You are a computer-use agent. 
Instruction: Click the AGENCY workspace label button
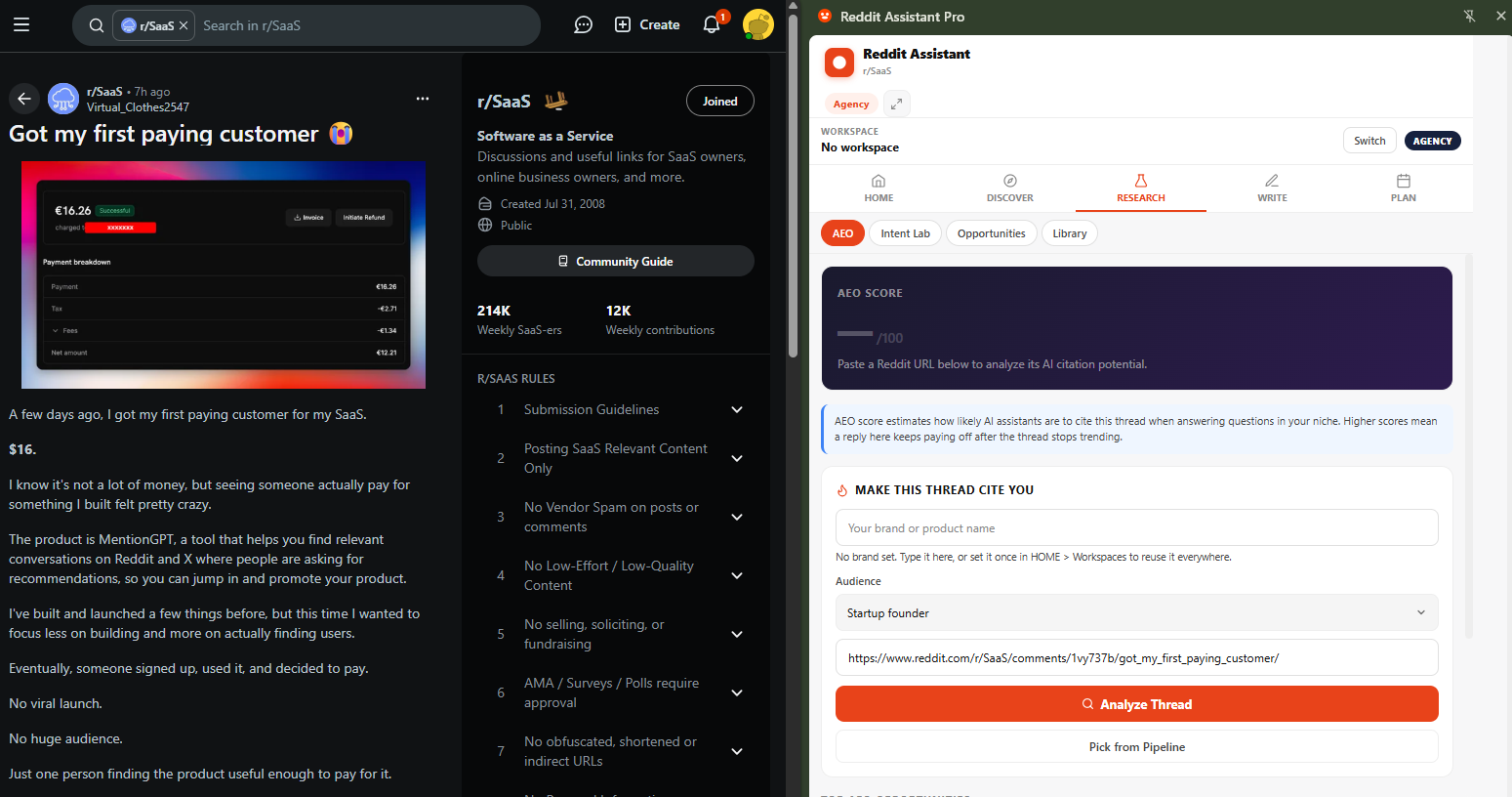pyautogui.click(x=1432, y=141)
